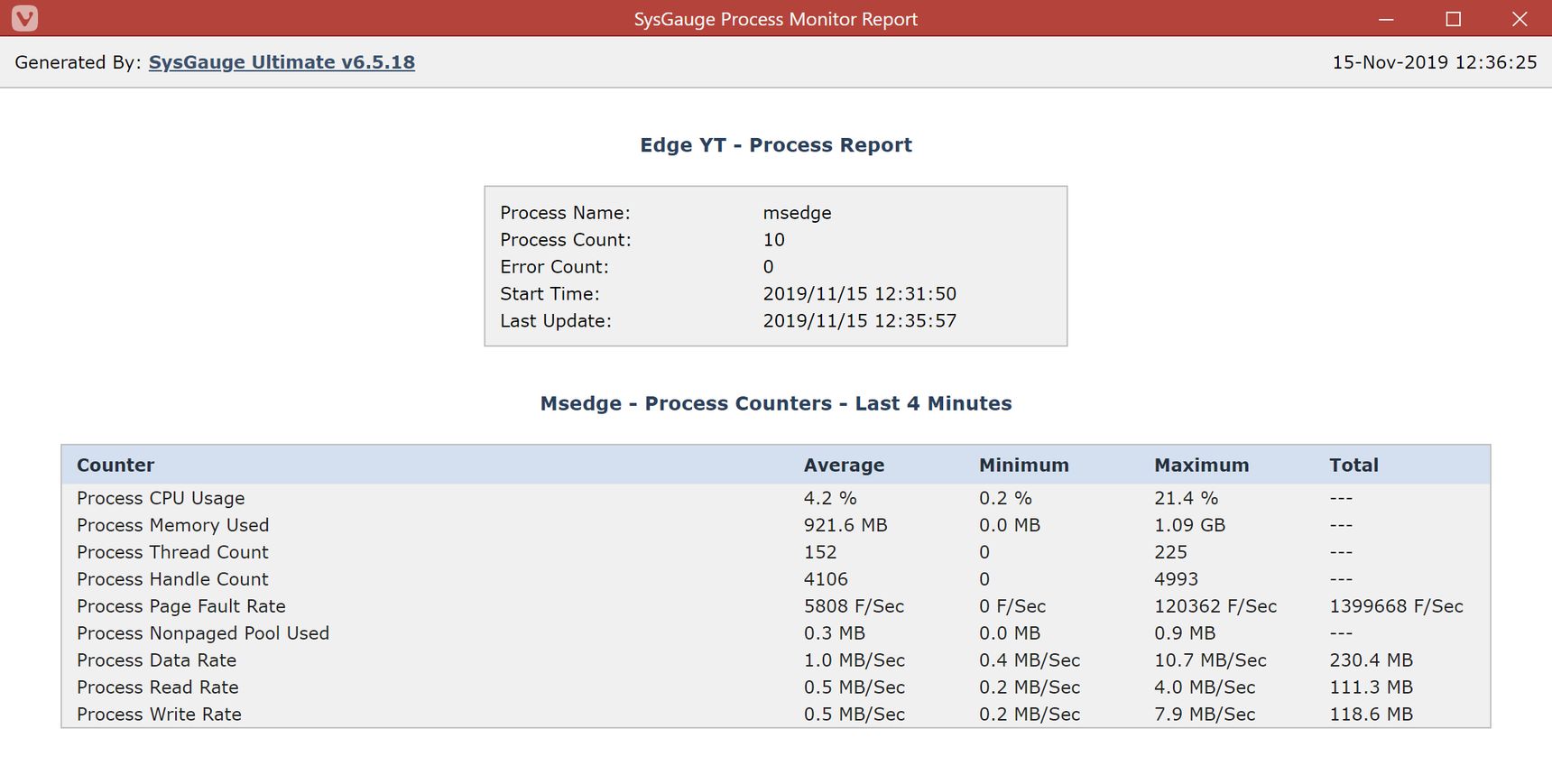1552x784 pixels.
Task: Click the Maximum column header
Action: pos(1201,466)
